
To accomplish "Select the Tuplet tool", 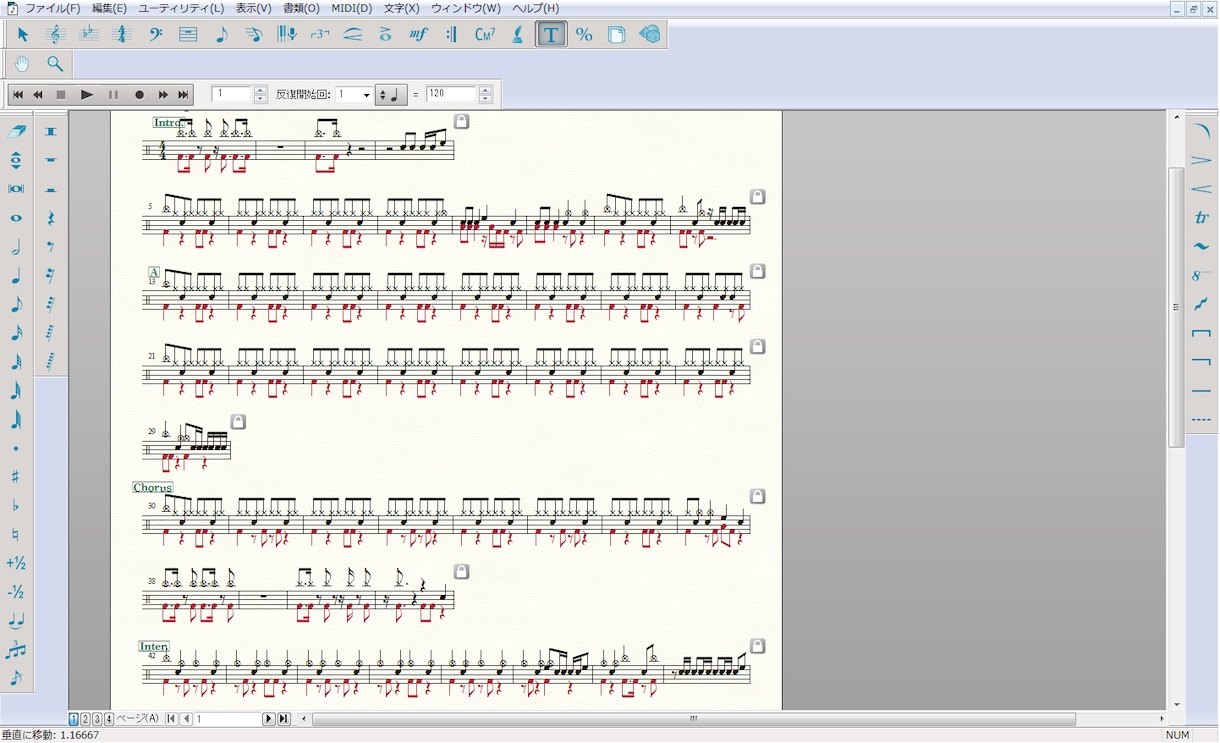I will coord(320,34).
